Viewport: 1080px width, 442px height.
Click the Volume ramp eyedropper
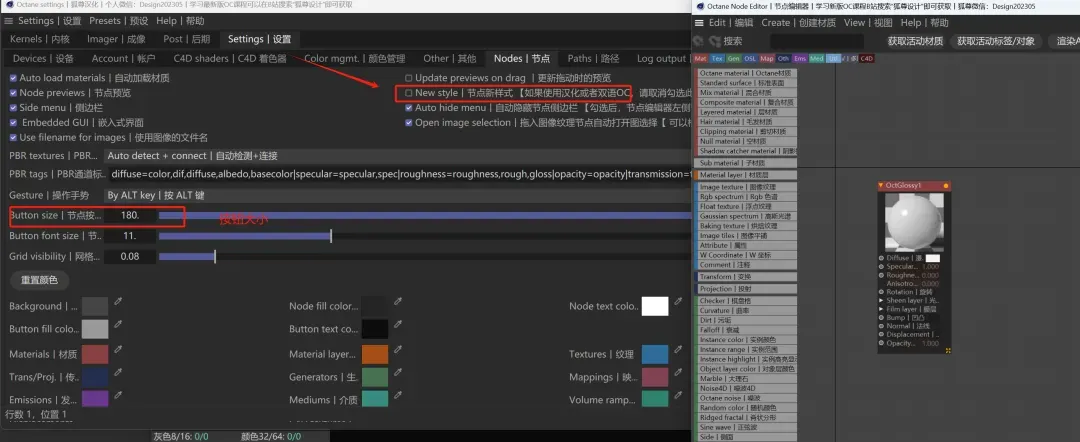tap(678, 395)
